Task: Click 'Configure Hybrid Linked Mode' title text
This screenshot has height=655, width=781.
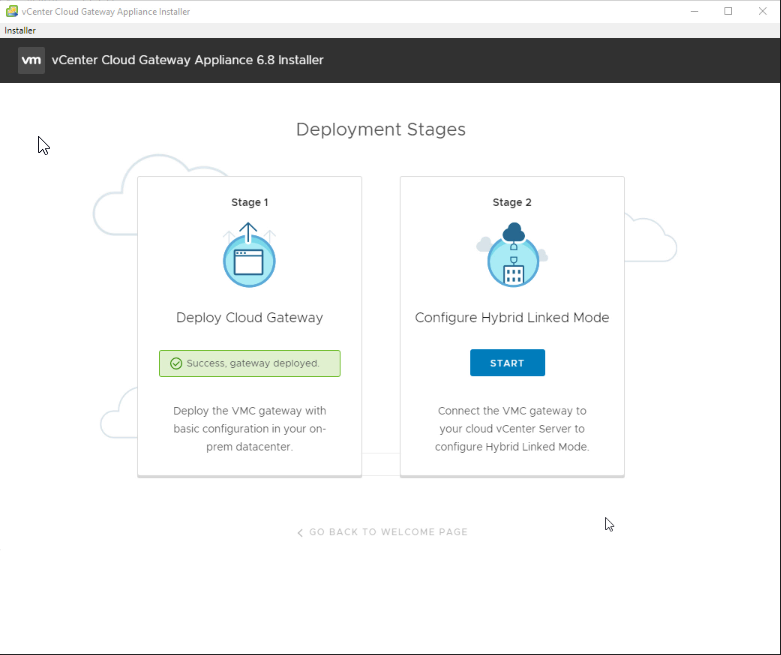Action: tap(512, 317)
